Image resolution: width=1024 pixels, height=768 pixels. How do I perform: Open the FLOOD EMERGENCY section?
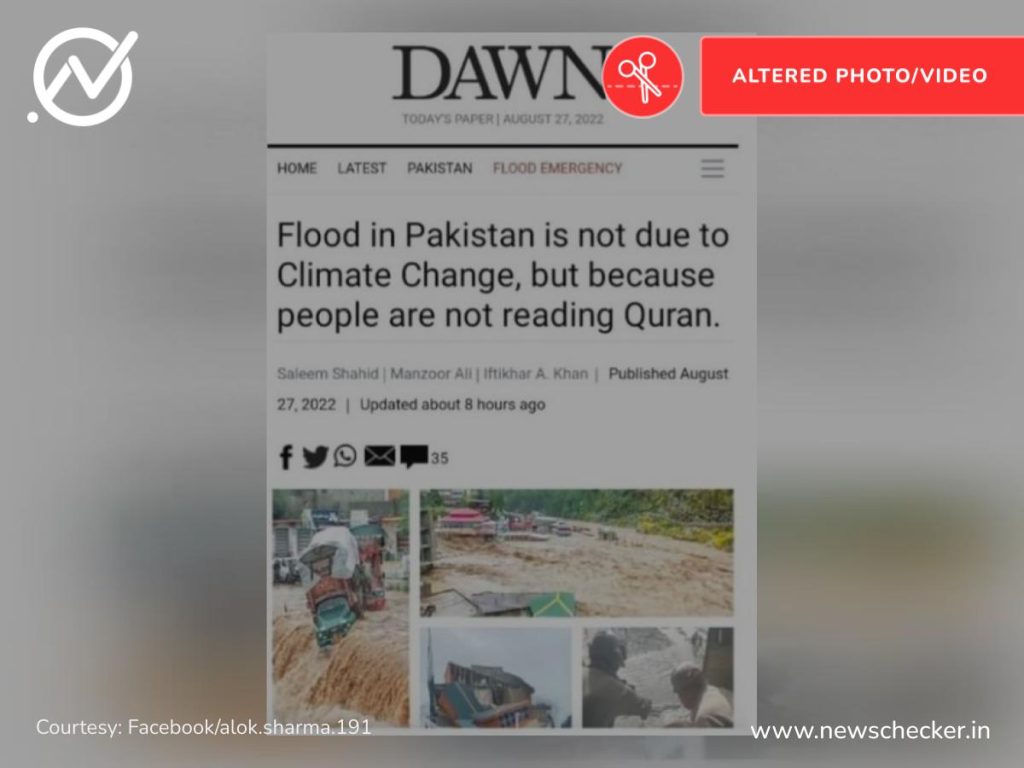tap(557, 168)
